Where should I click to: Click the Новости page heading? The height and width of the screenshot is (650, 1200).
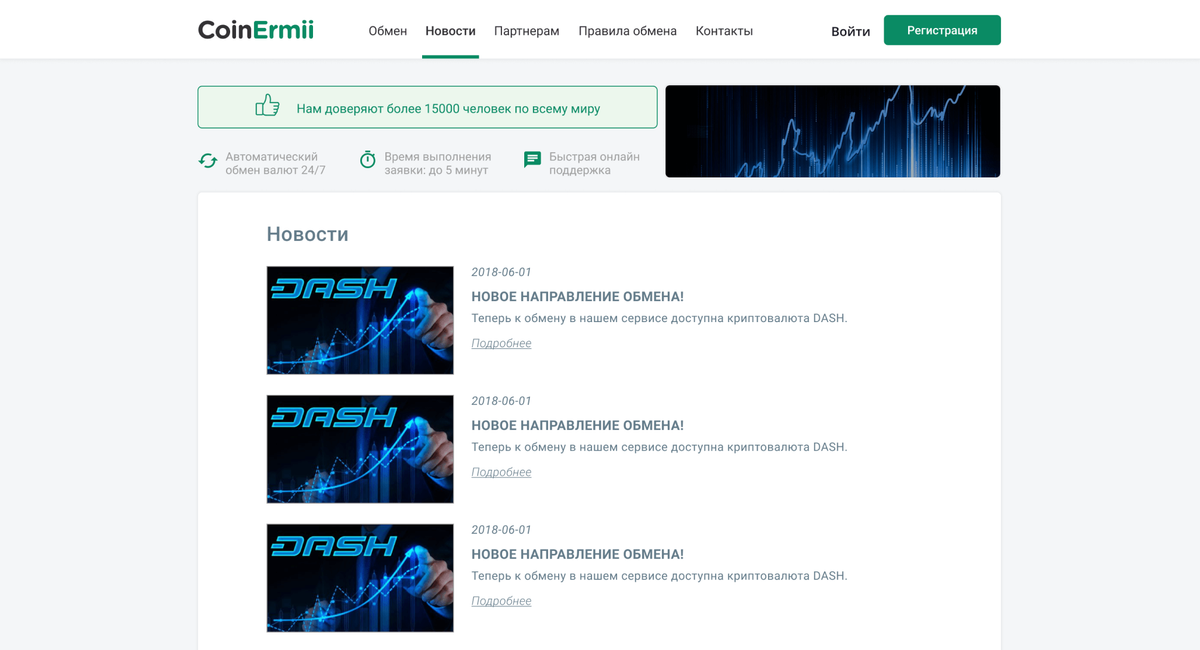[307, 234]
